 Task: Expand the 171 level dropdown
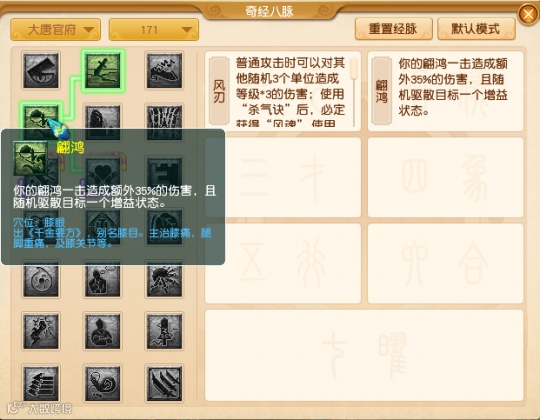click(154, 30)
